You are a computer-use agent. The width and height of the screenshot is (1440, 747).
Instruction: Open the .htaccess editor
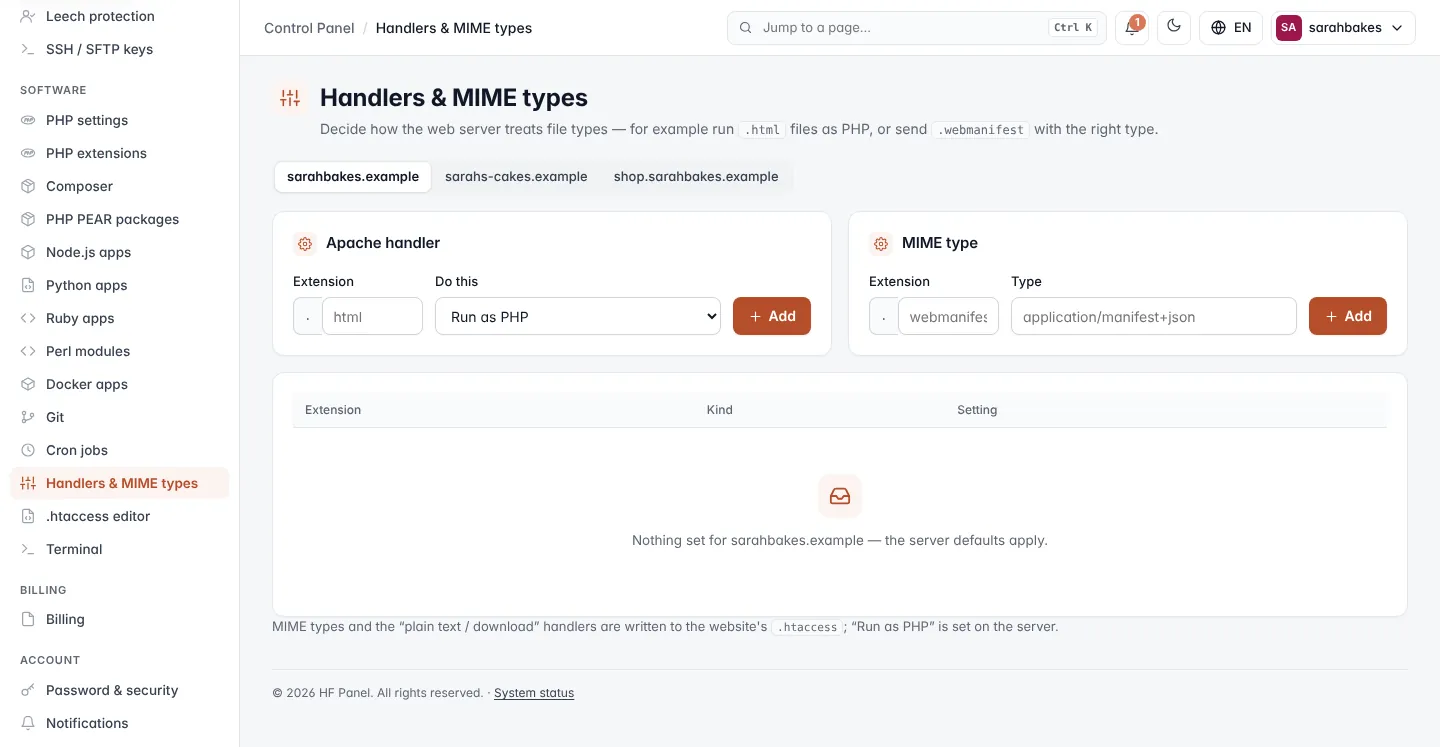[x=119, y=516]
